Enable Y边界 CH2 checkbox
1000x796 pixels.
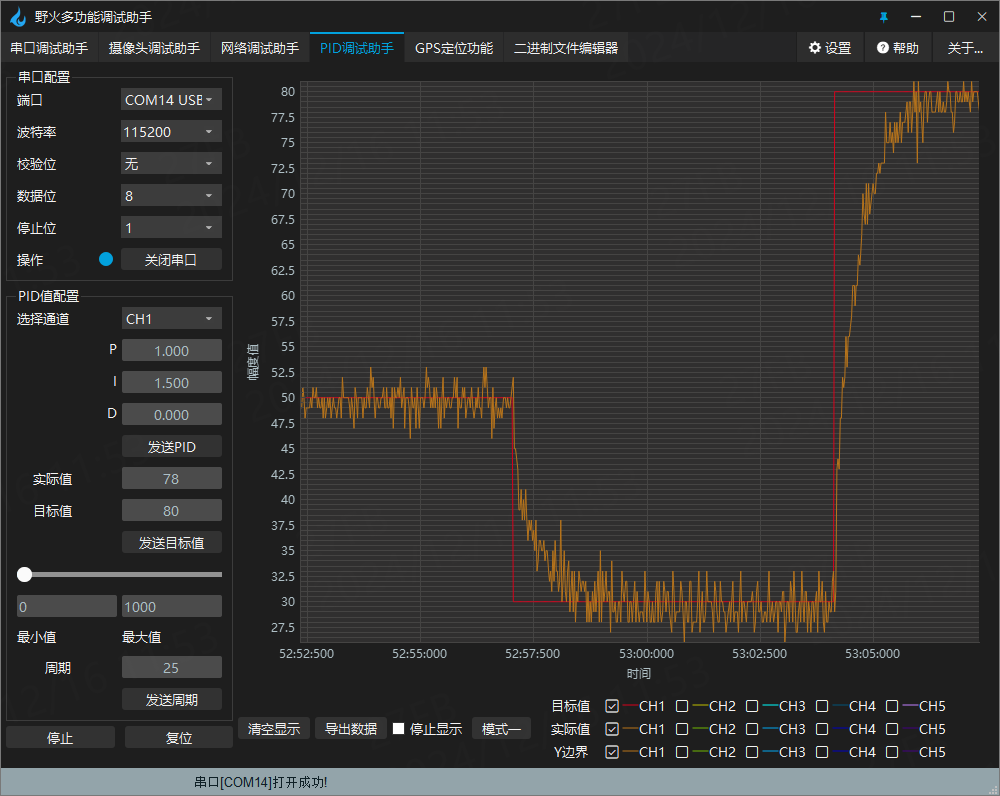[682, 751]
